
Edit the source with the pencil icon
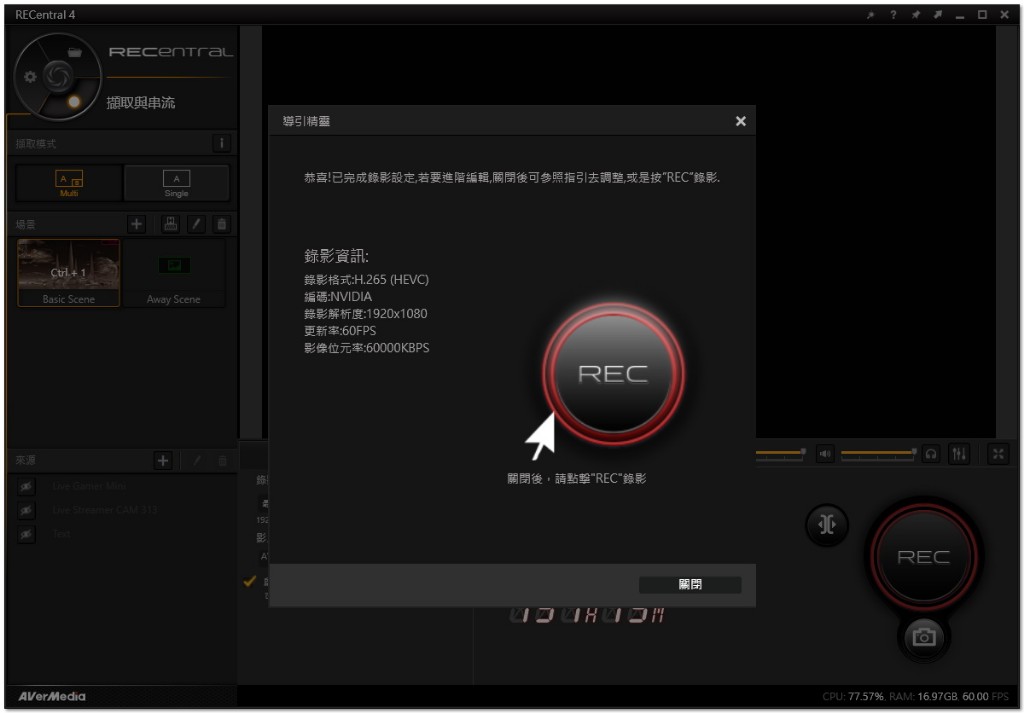pos(197,460)
